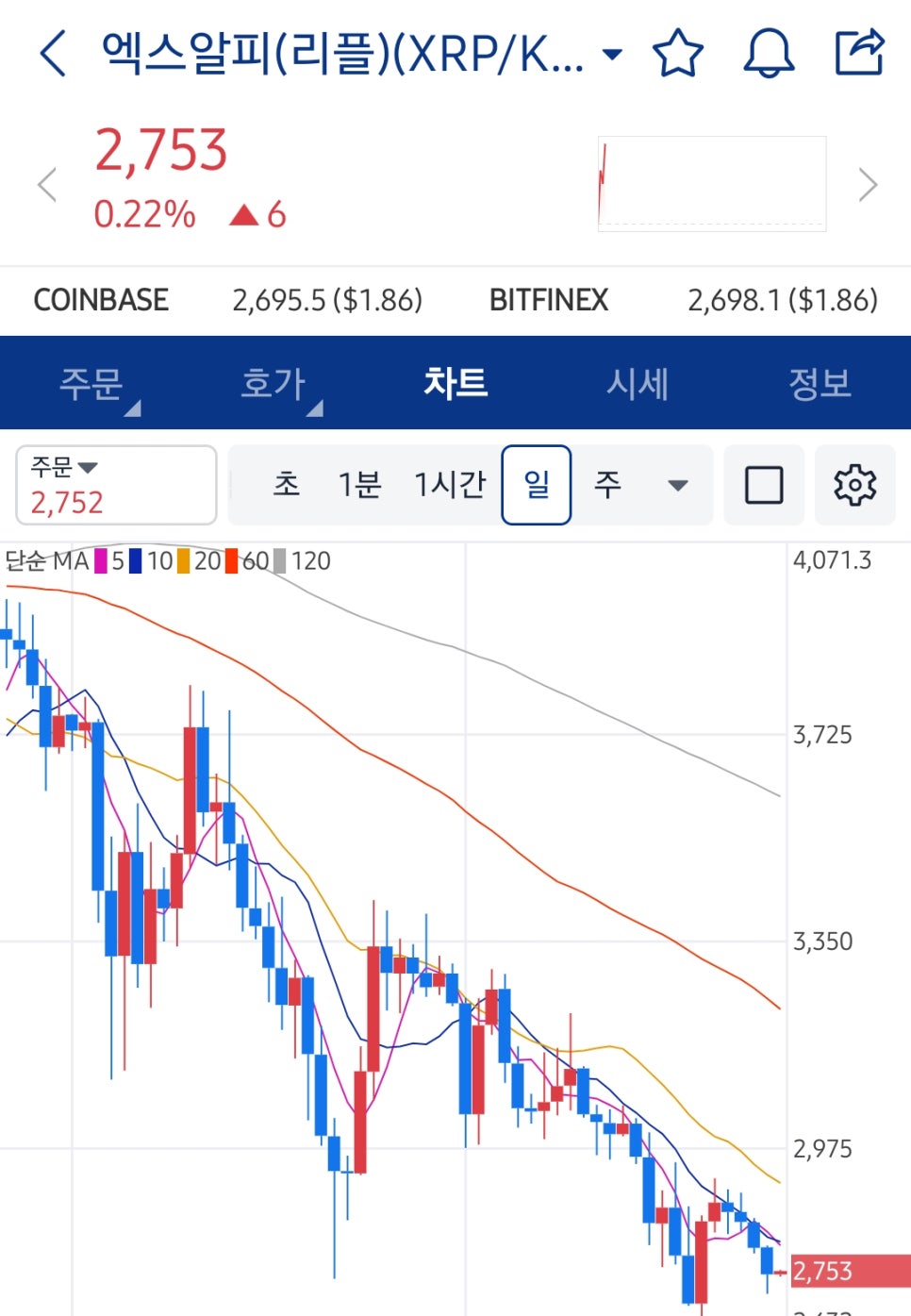The image size is (911, 1316).
Task: View next coin with the right arrow
Action: pyautogui.click(x=868, y=184)
